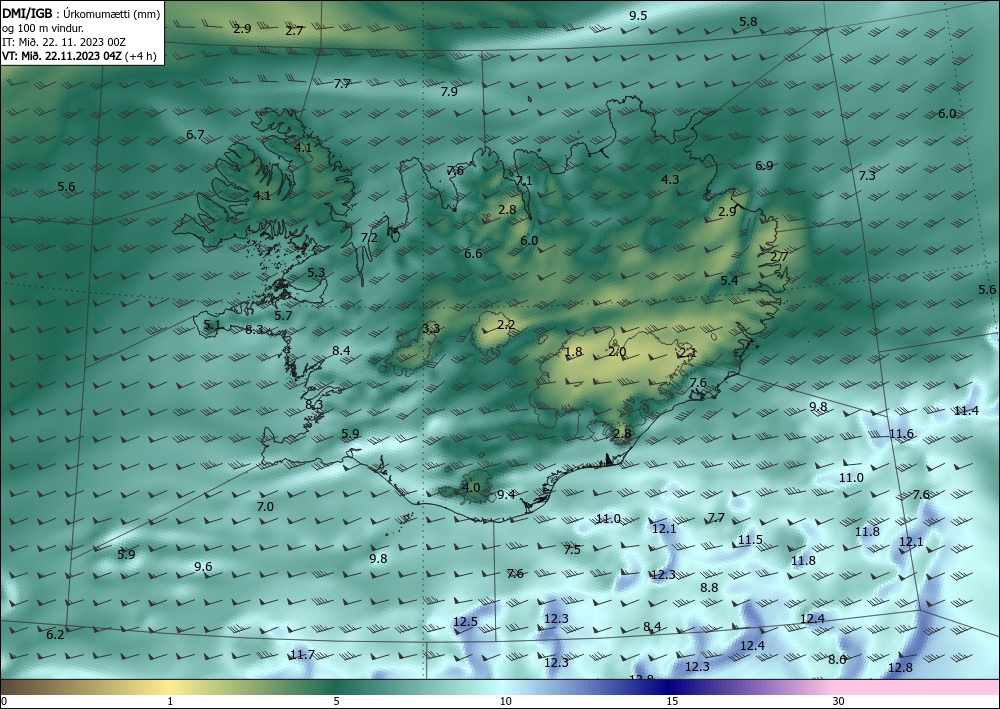Click the 7.3 value east of Iceland
Image resolution: width=1000 pixels, height=709 pixels.
click(x=867, y=176)
